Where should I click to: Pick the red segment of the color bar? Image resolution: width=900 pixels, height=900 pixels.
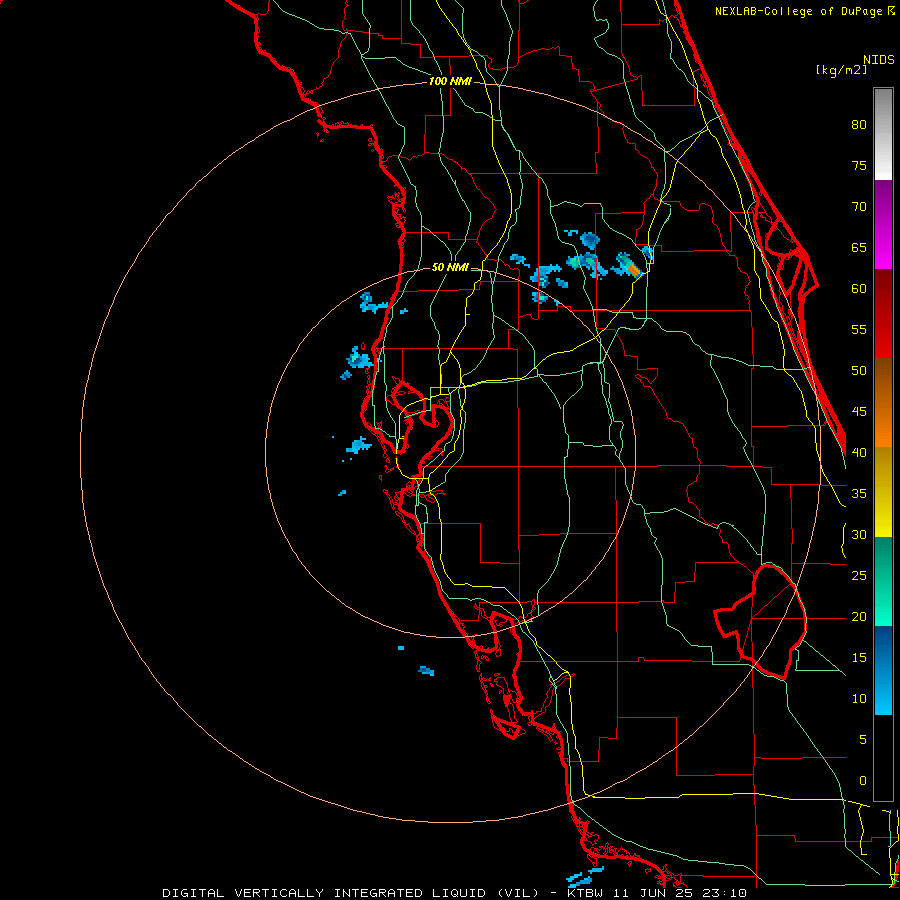coord(883,315)
